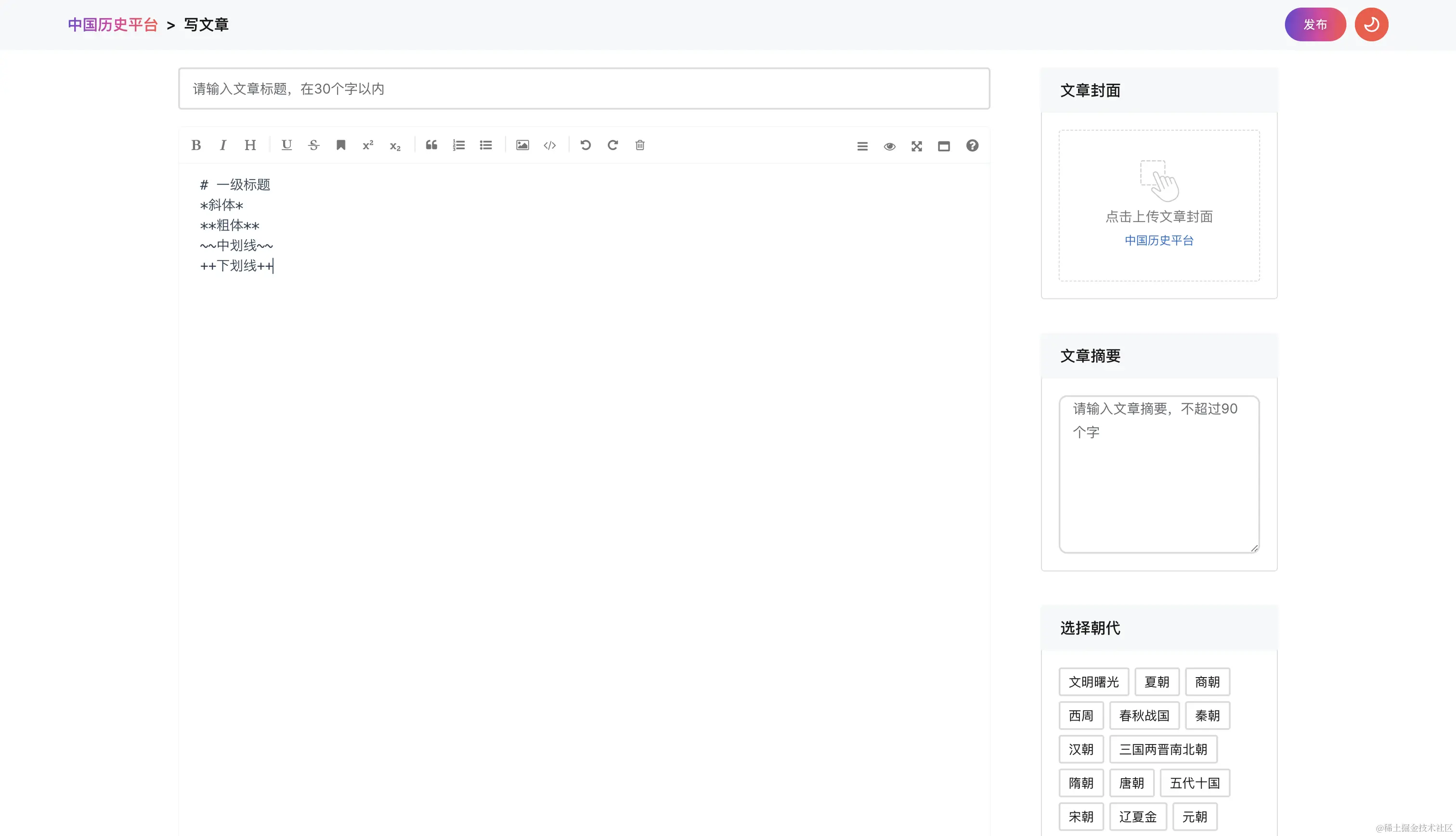Image resolution: width=1456 pixels, height=836 pixels.
Task: Apply an ordered list
Action: [x=458, y=145]
